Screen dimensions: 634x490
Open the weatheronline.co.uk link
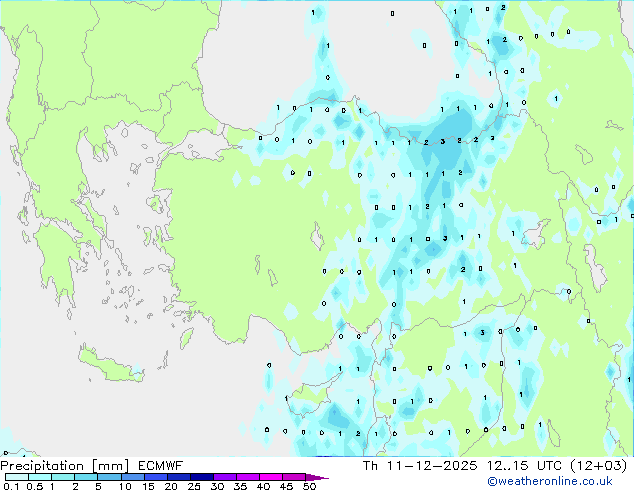(550, 481)
